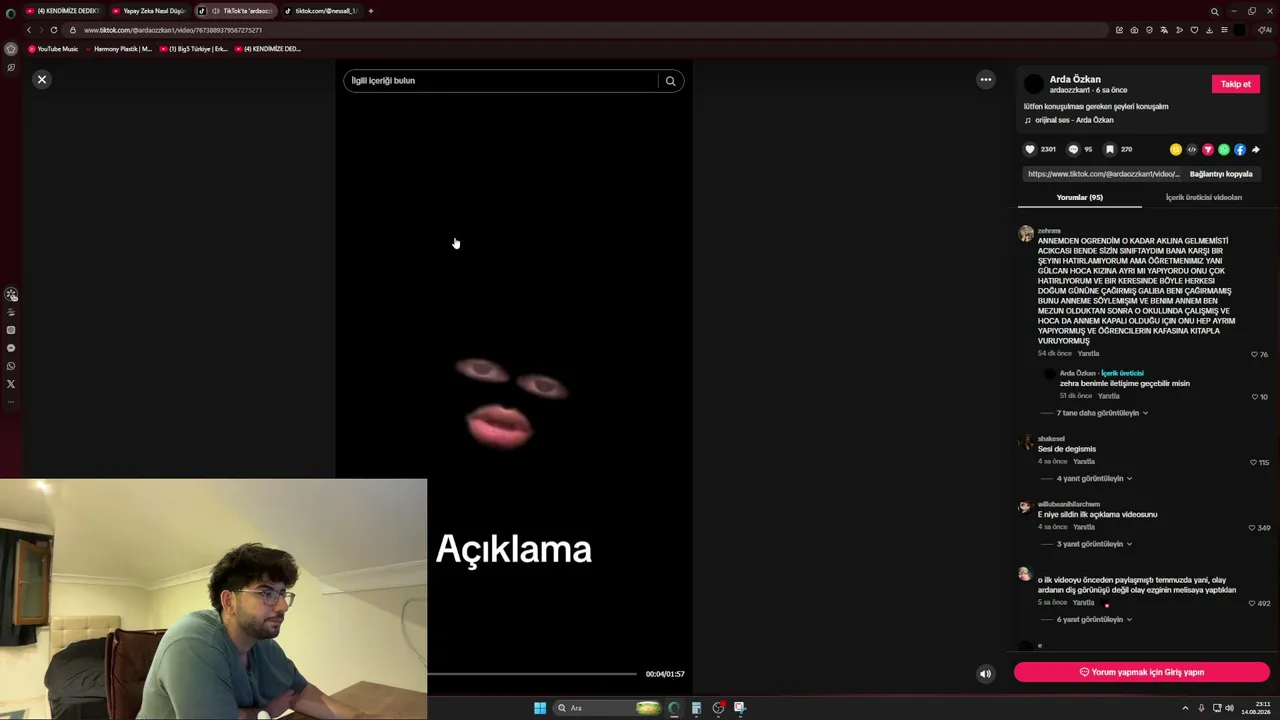The width and height of the screenshot is (1280, 720).
Task: Switch to the KENDİMİZE DEDEKT browser tab
Action: point(62,11)
